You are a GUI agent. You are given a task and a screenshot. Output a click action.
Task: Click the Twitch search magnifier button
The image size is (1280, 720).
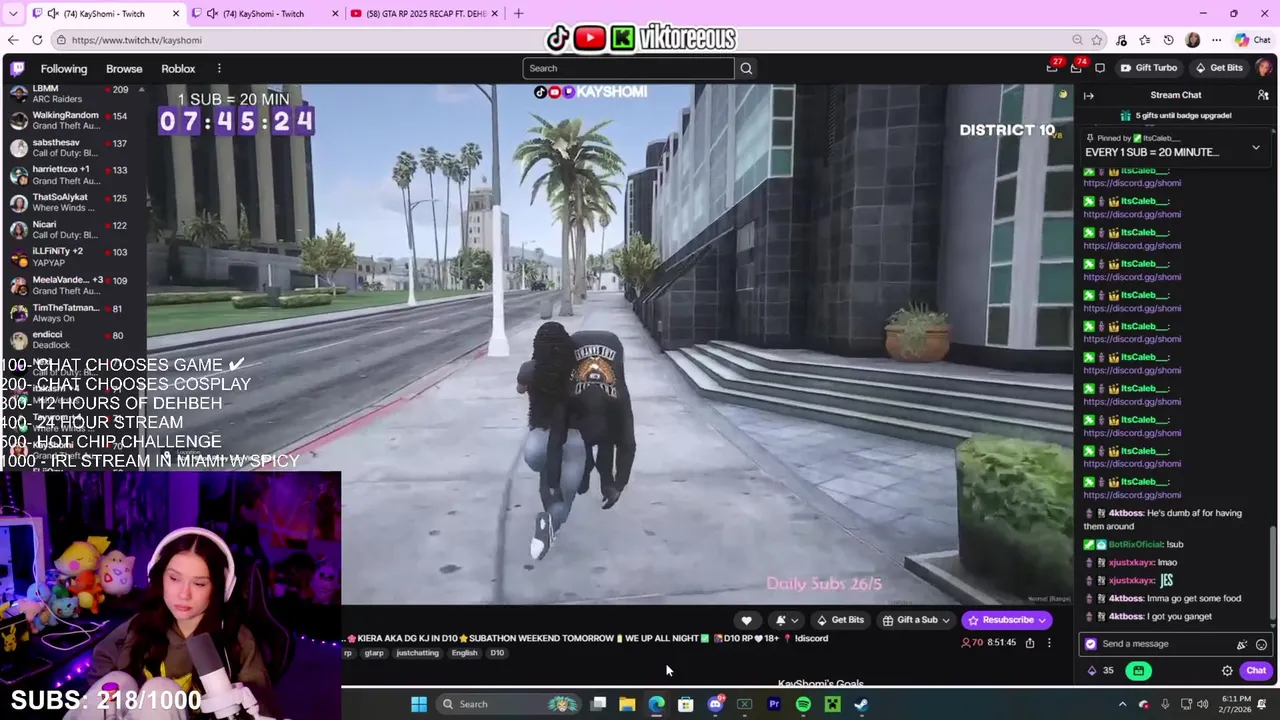coord(746,68)
